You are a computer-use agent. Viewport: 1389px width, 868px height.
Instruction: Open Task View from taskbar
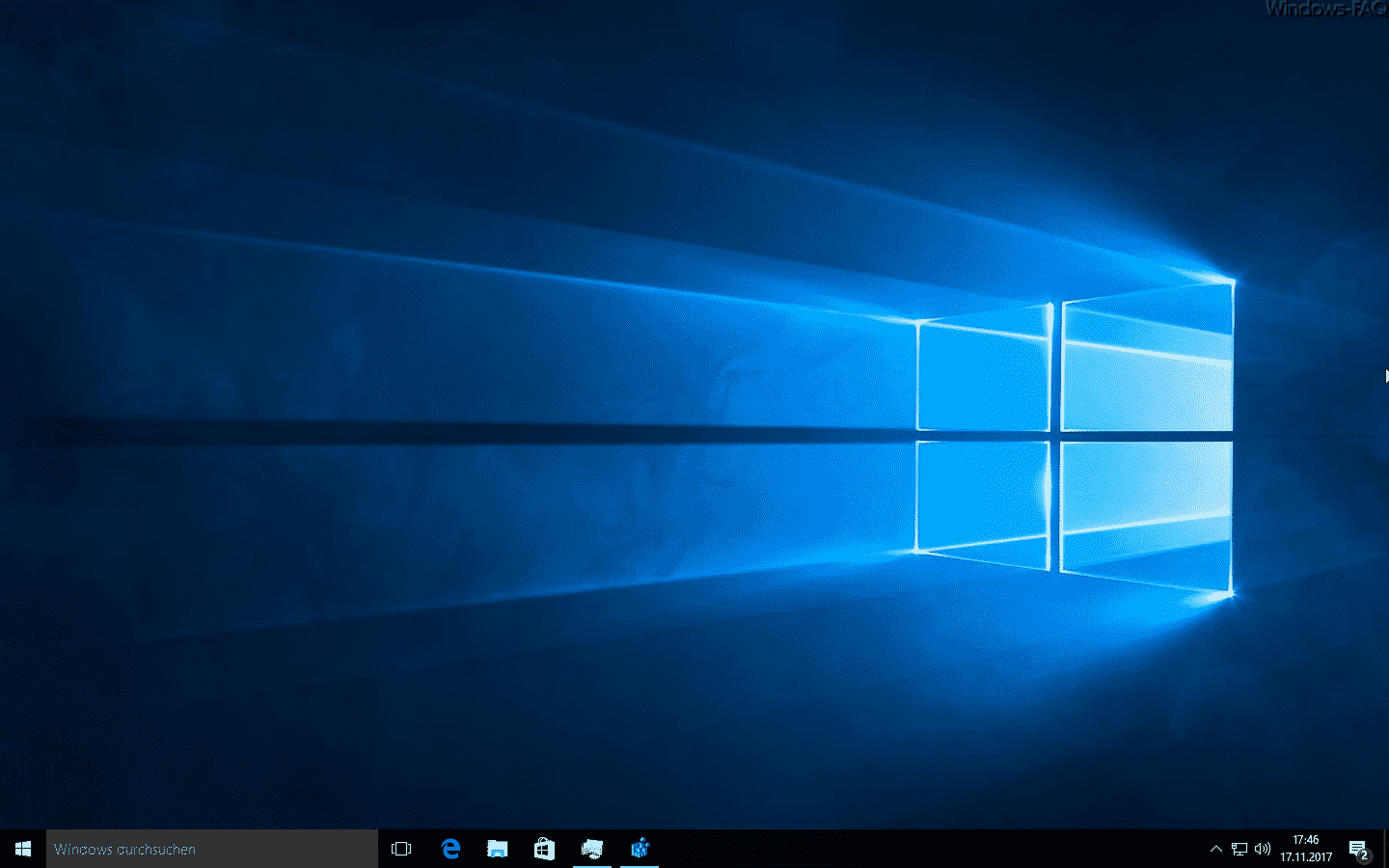[401, 849]
